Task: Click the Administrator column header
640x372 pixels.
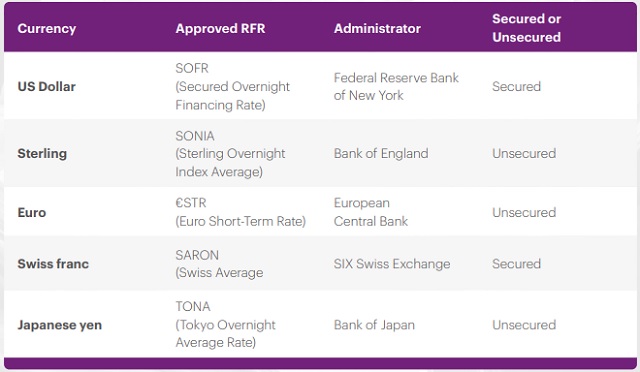Action: tap(377, 29)
